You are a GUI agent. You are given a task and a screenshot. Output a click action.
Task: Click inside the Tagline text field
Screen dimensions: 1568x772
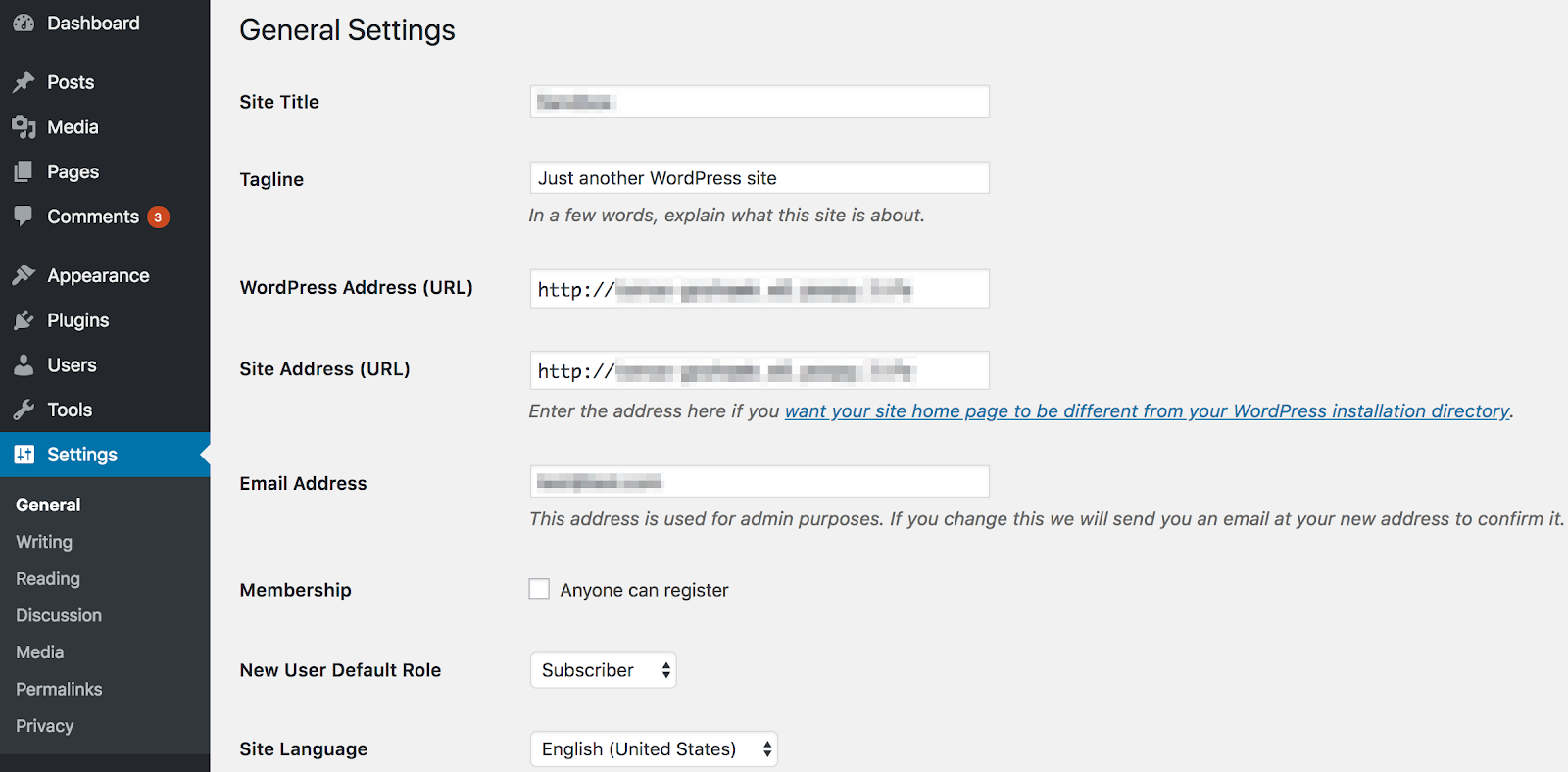[x=759, y=177]
